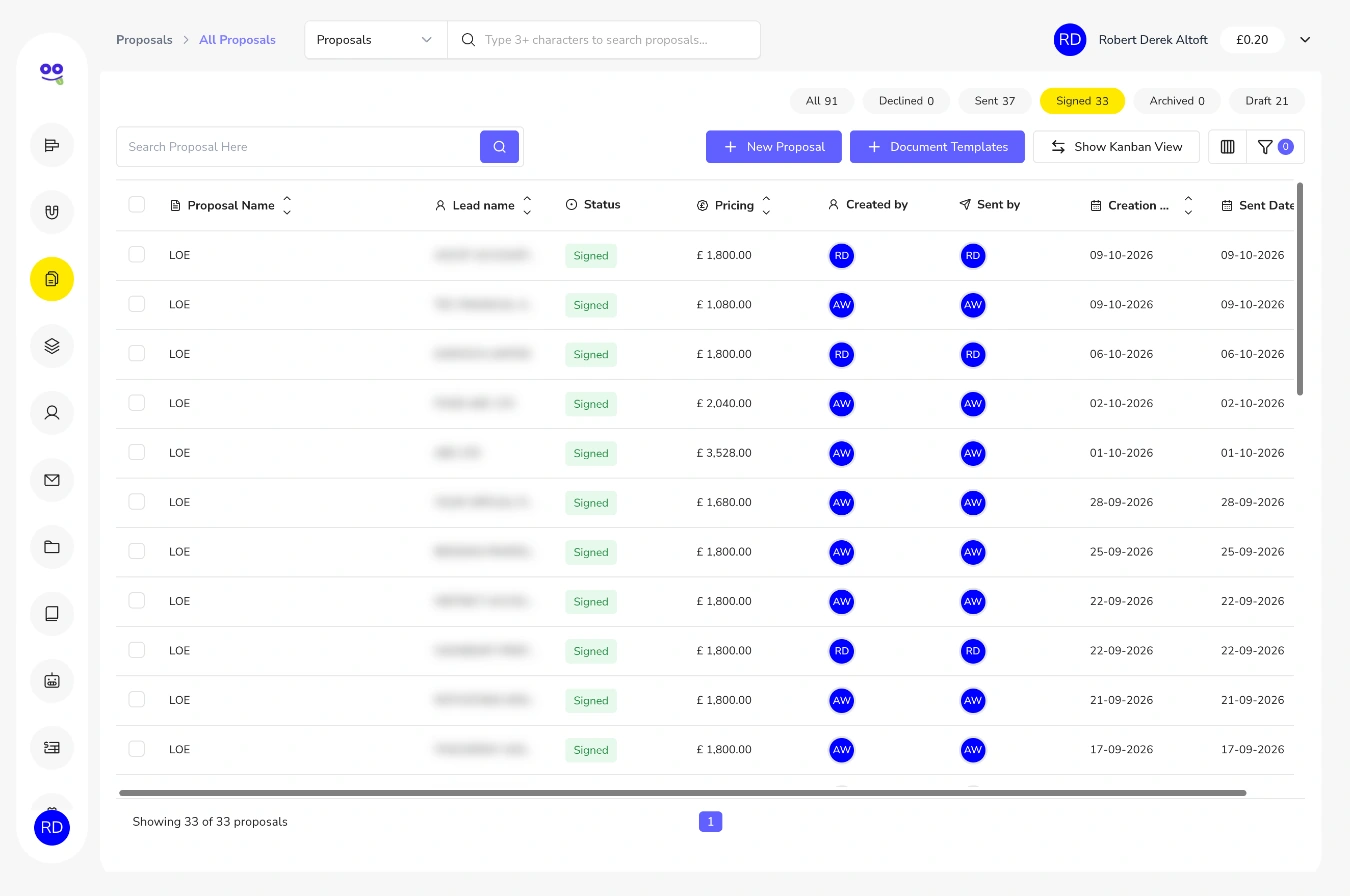
Task: Tick the checkbox for the 25-09-2026 row
Action: 137,551
